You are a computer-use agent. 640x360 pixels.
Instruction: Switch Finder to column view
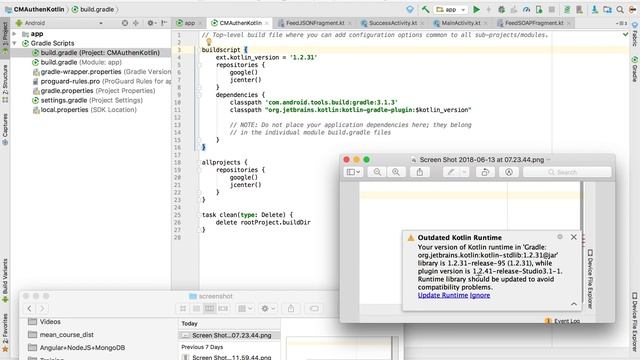pyautogui.click(x=209, y=309)
